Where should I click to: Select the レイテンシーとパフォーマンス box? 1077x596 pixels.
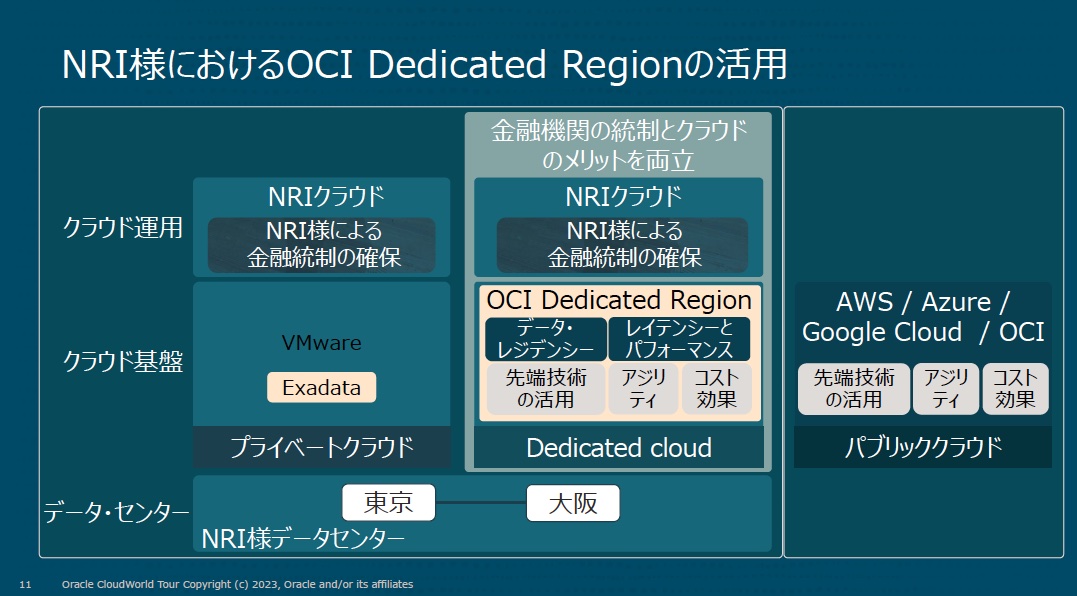pyautogui.click(x=686, y=338)
